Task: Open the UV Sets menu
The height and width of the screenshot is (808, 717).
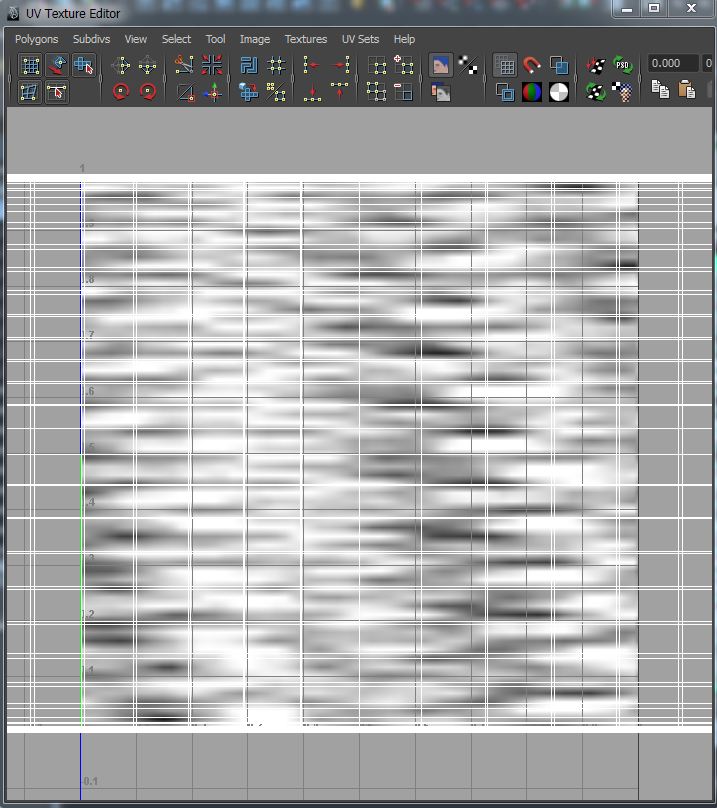Action: click(360, 39)
